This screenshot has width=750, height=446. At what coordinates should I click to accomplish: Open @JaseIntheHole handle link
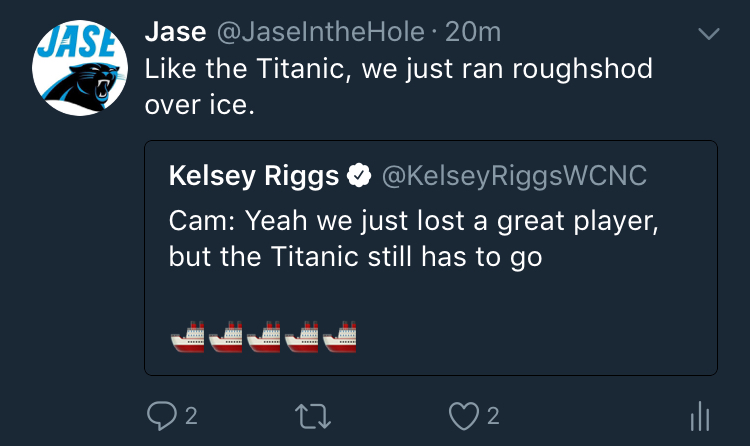[x=320, y=32]
